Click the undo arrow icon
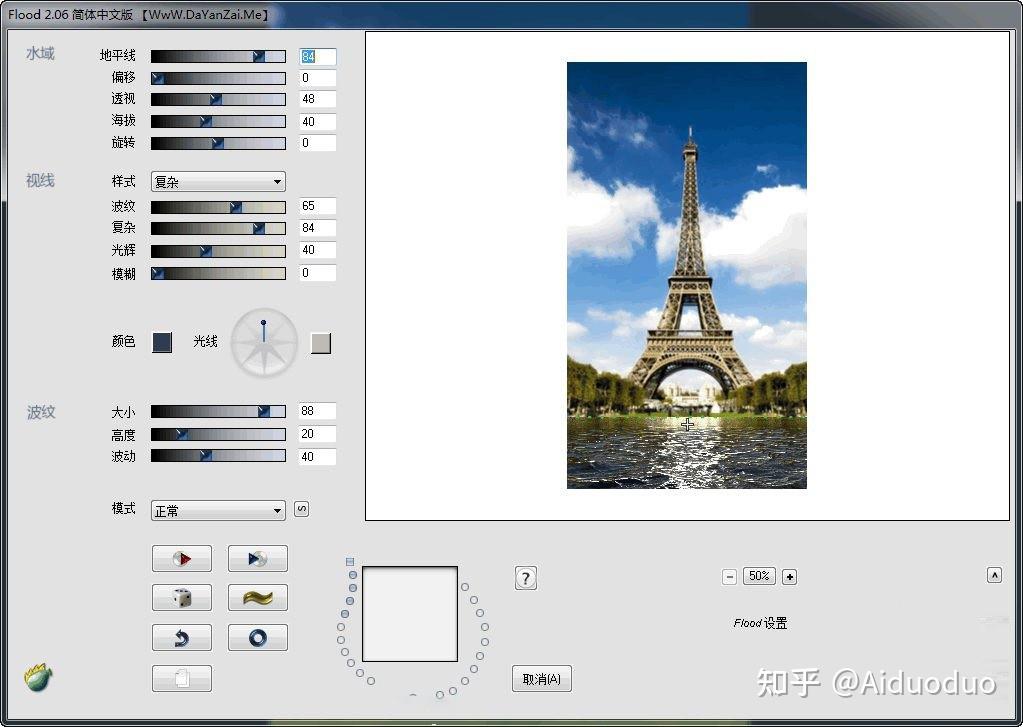Screen dimensions: 1023x727 pyautogui.click(x=181, y=637)
